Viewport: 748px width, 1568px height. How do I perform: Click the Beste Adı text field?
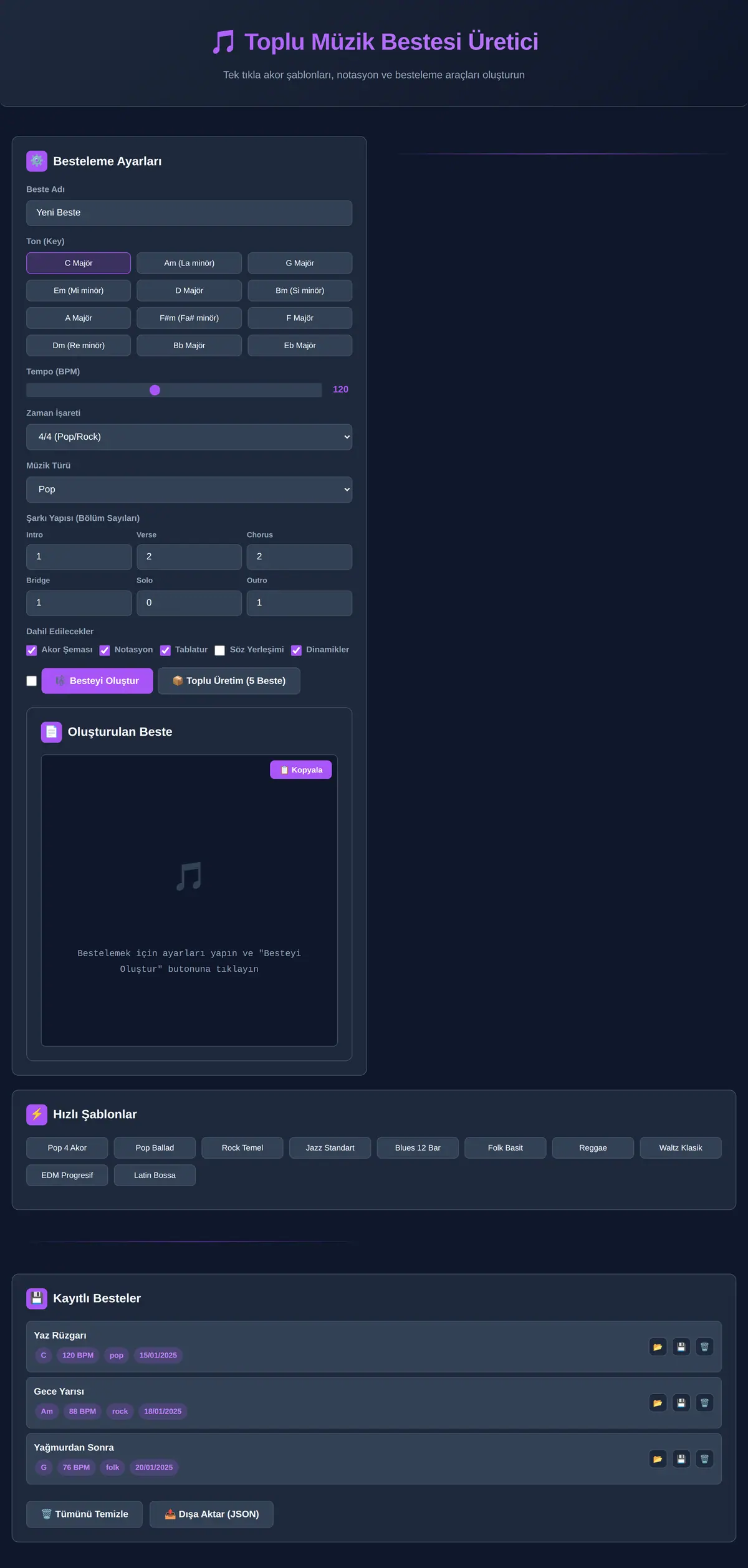[x=189, y=213]
